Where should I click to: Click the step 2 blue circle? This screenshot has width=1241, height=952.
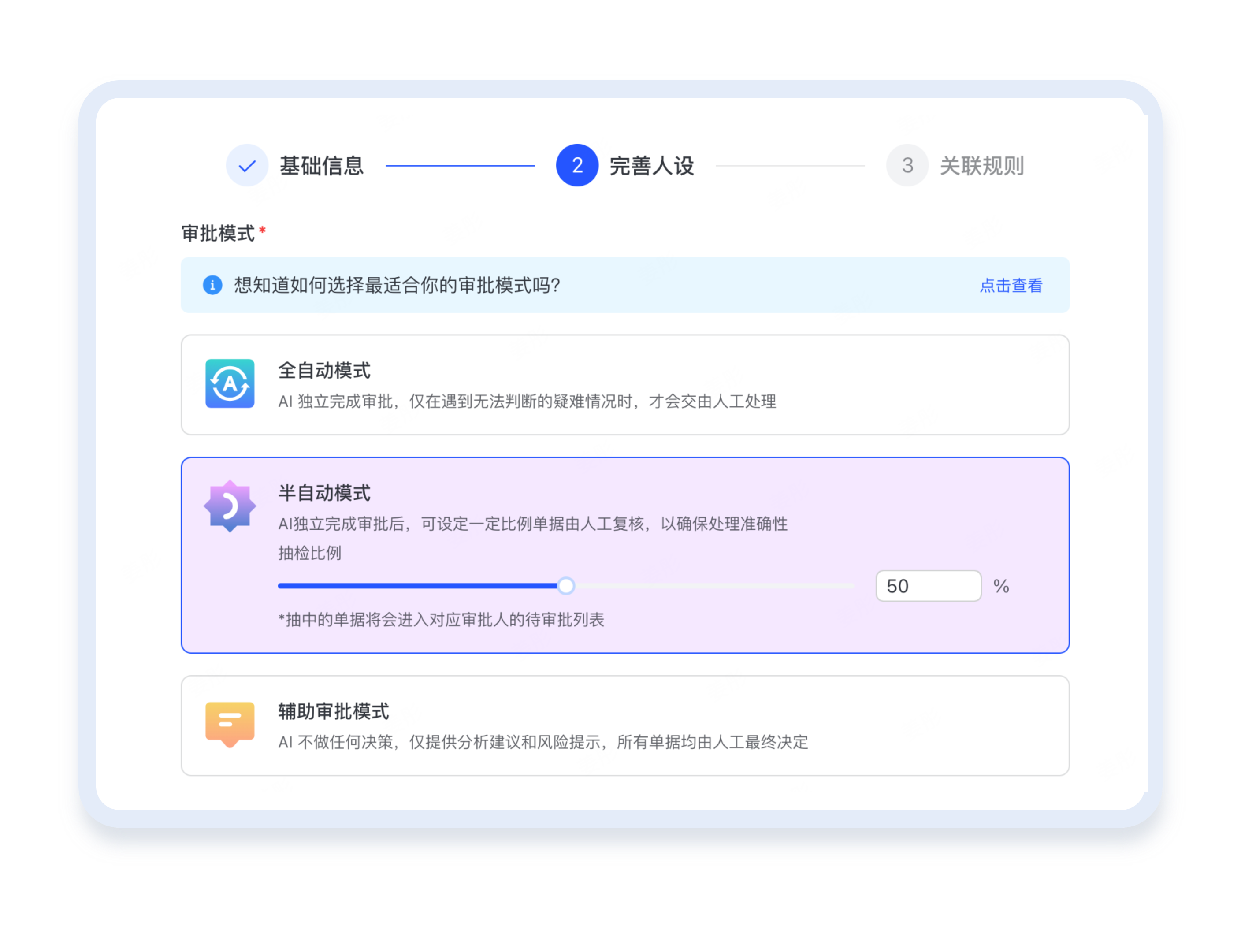tap(577, 165)
